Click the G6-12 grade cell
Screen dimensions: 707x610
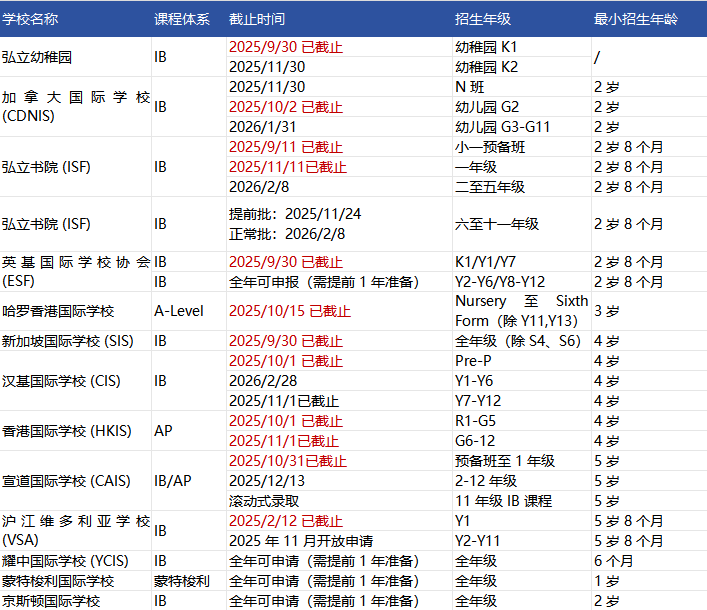click(522, 440)
